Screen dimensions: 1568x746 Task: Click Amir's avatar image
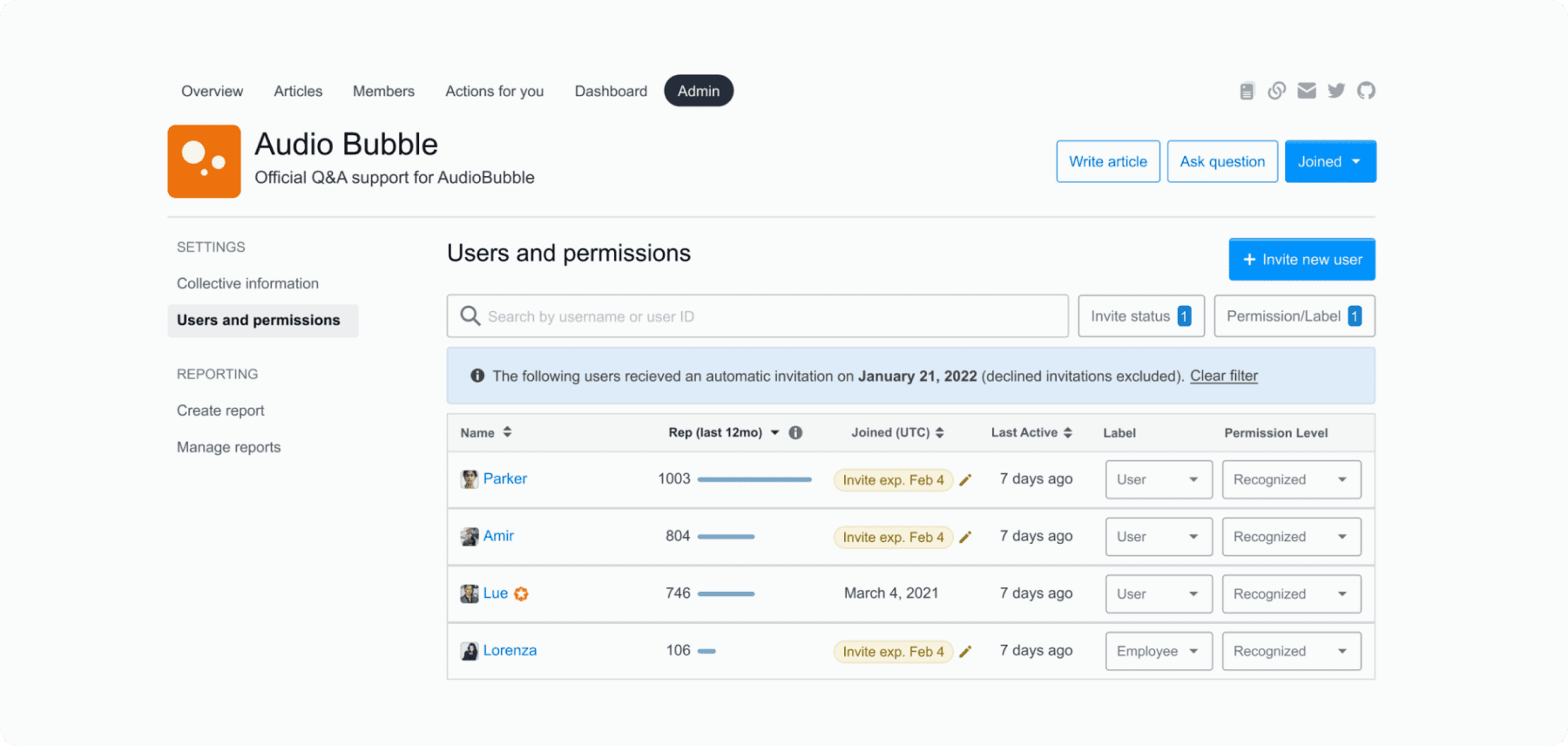coord(470,536)
